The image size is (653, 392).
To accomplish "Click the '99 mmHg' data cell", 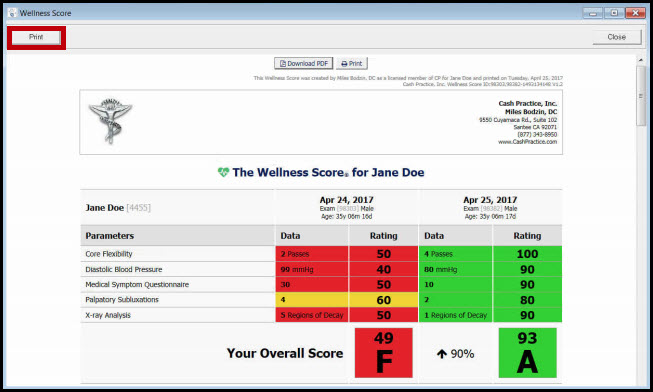I will coord(312,269).
